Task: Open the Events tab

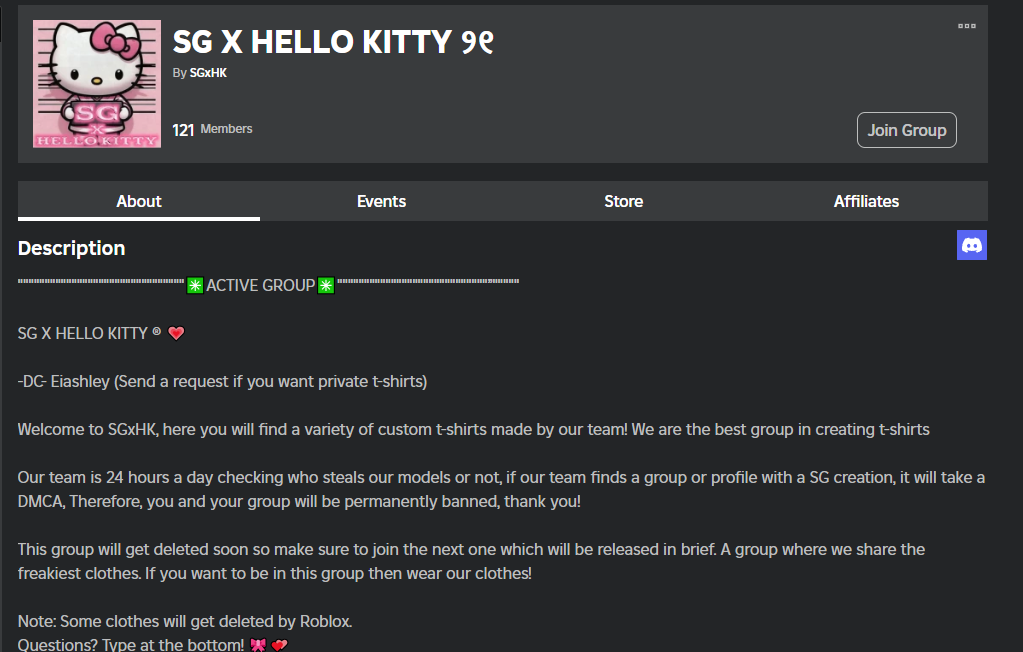Action: [x=381, y=201]
